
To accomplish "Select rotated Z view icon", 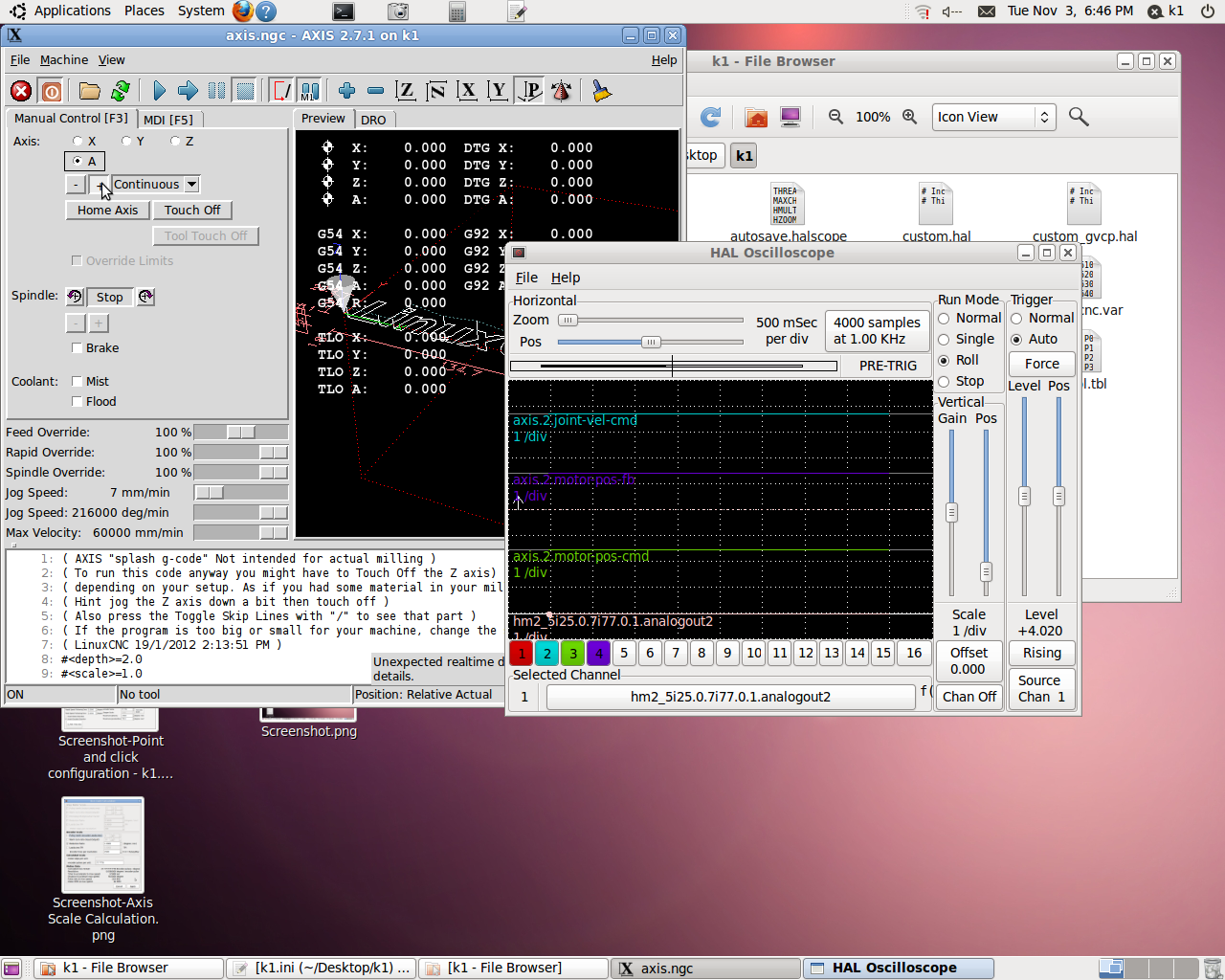I will click(436, 91).
